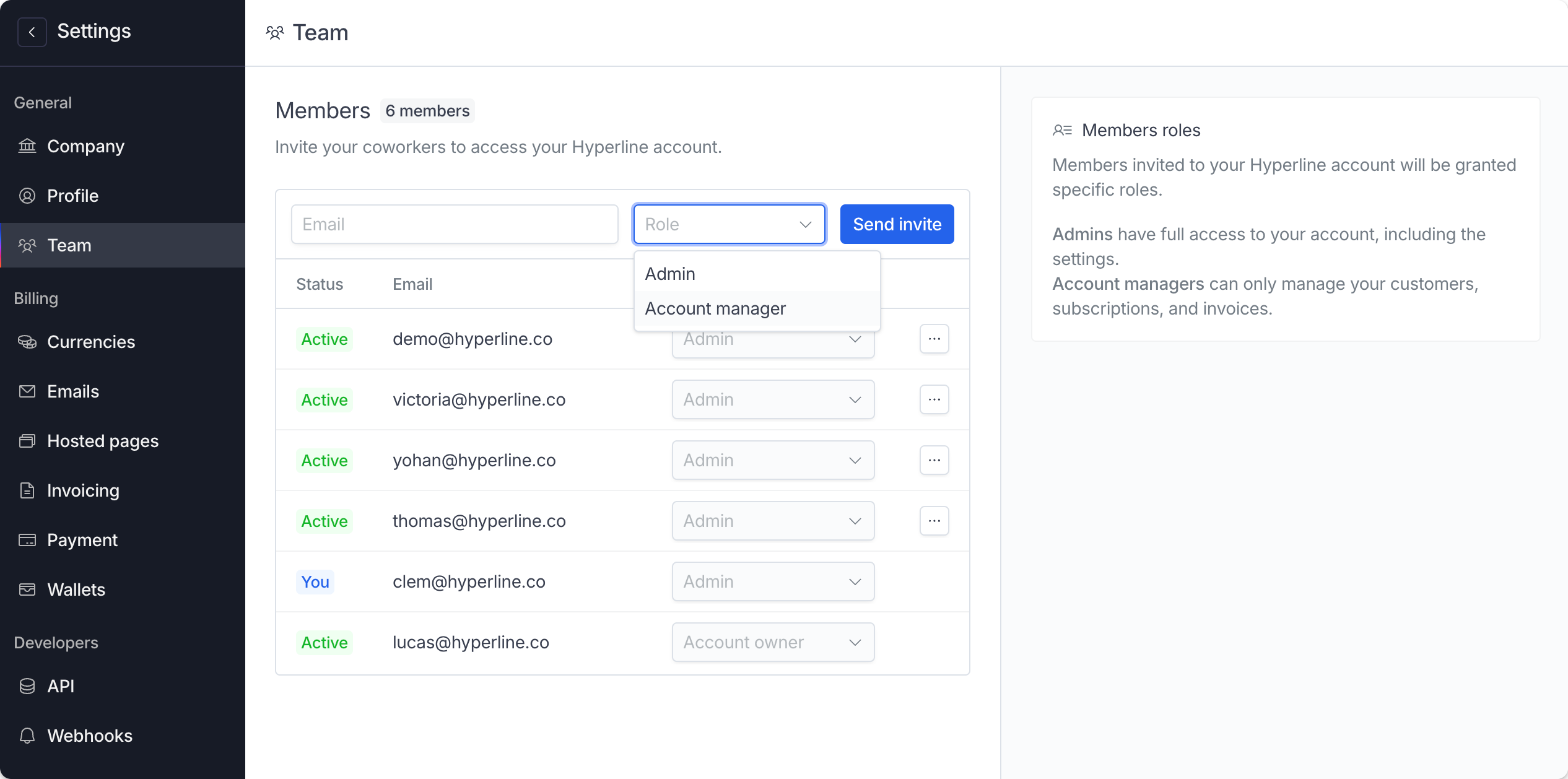Navigate to API settings
This screenshot has height=779, width=1568.
[123, 686]
